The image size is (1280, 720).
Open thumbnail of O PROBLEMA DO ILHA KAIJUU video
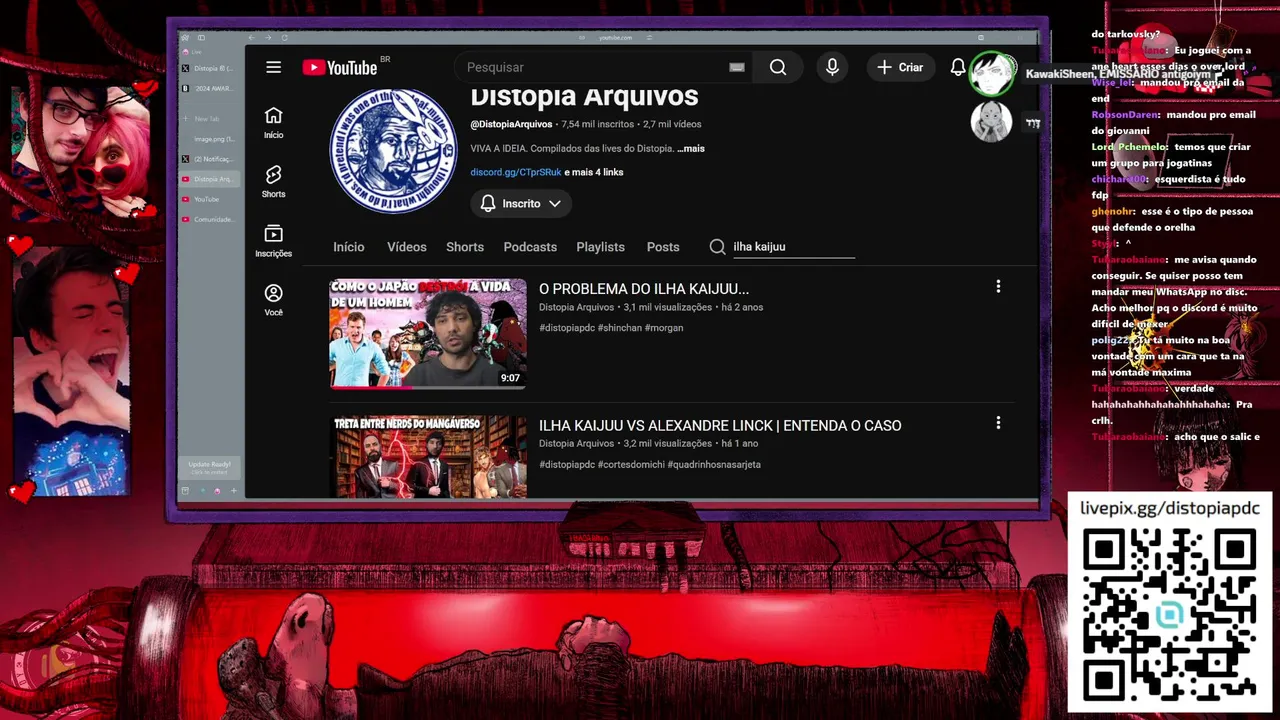[428, 333]
